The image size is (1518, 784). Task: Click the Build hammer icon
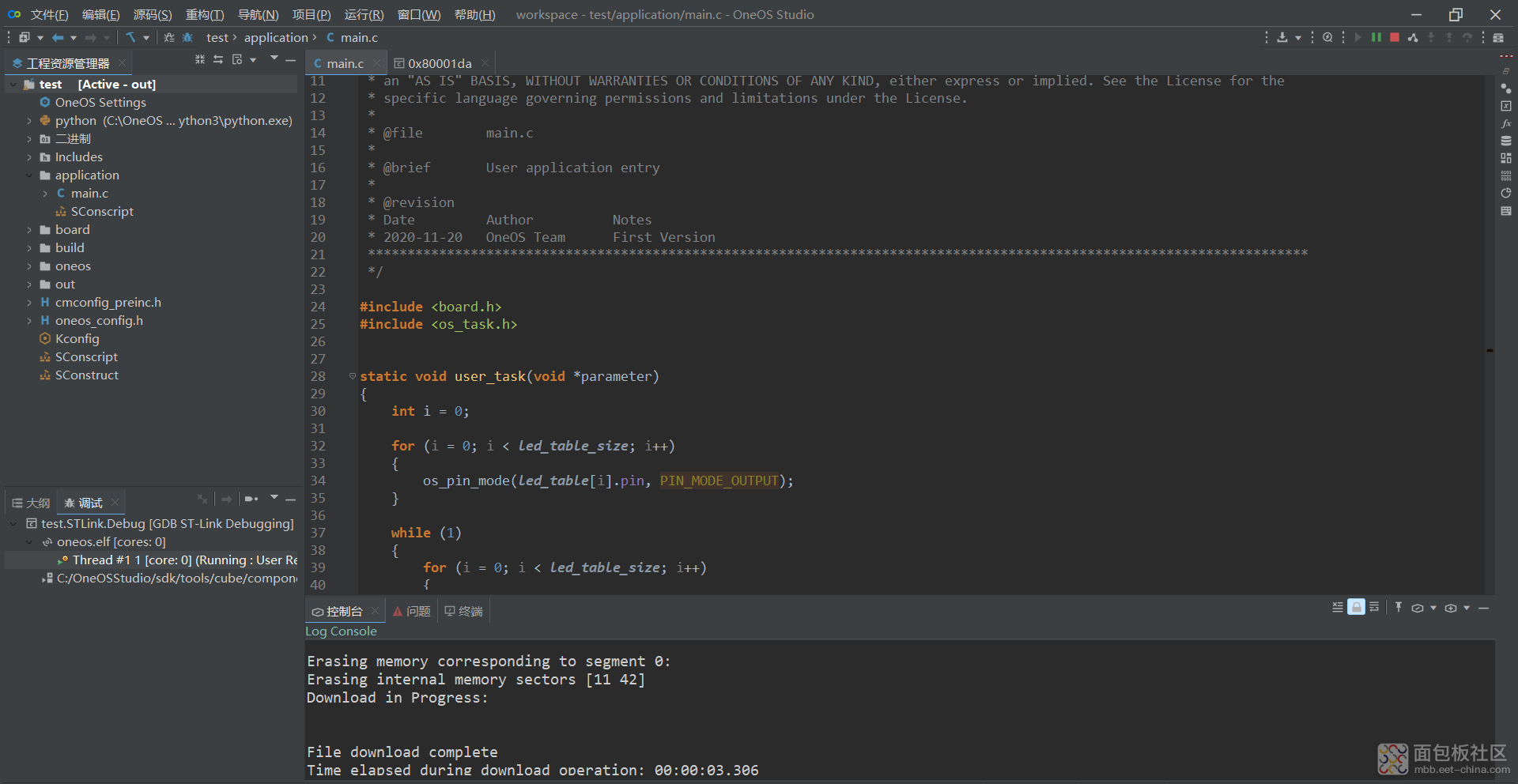click(130, 37)
